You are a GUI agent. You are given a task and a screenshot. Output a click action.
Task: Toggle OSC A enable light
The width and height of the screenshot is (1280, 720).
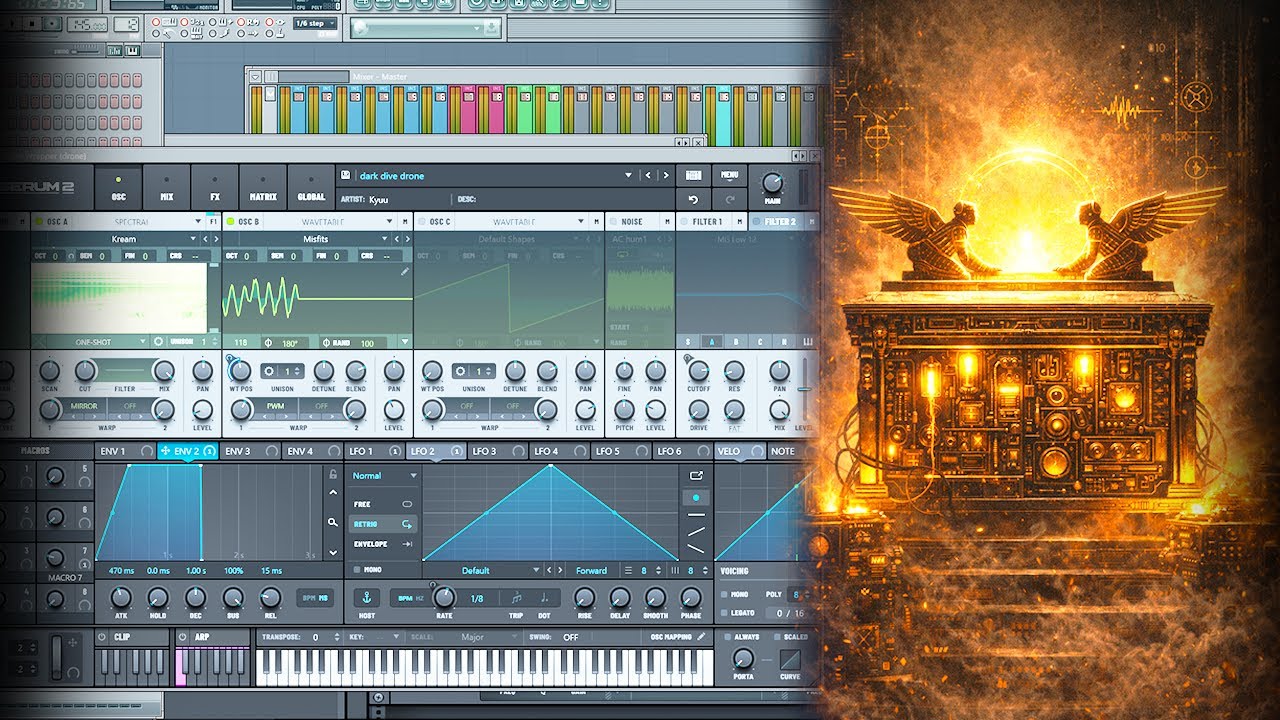coord(39,221)
